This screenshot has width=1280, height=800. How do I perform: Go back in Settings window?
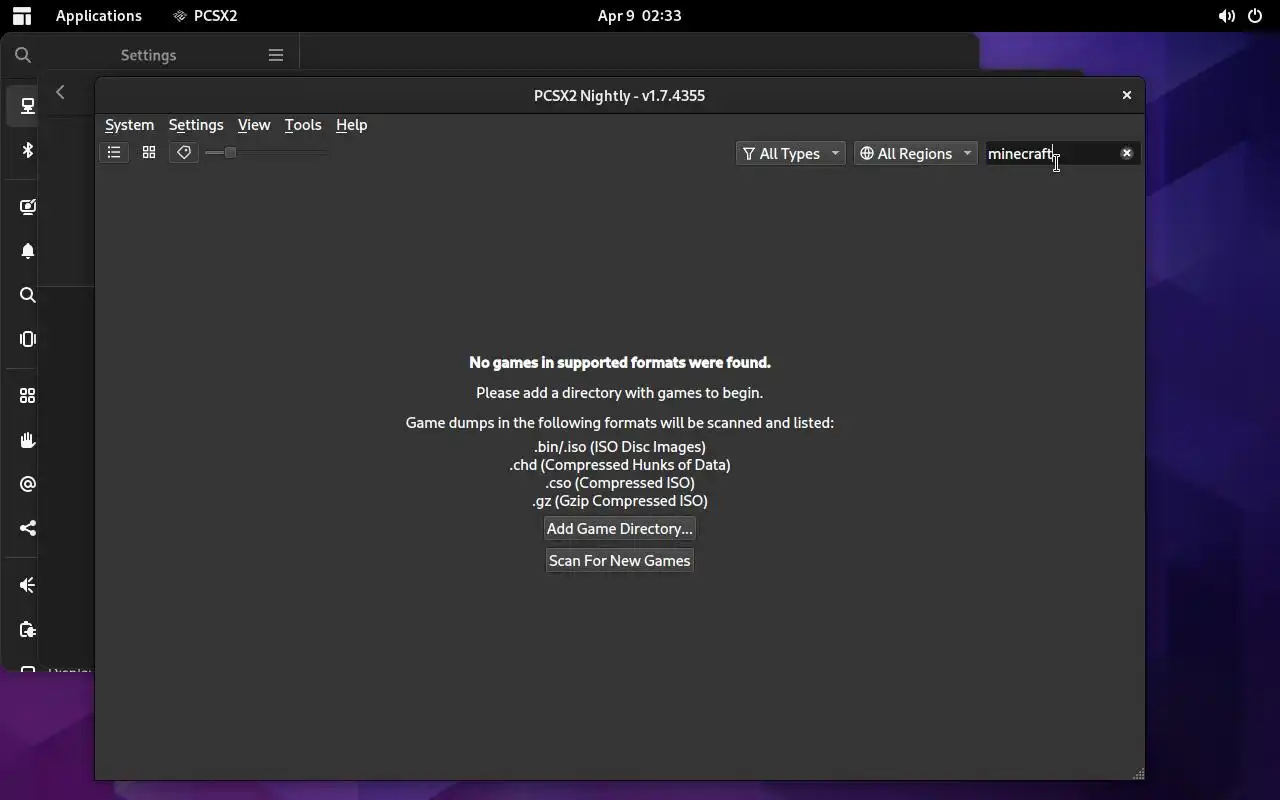60,92
